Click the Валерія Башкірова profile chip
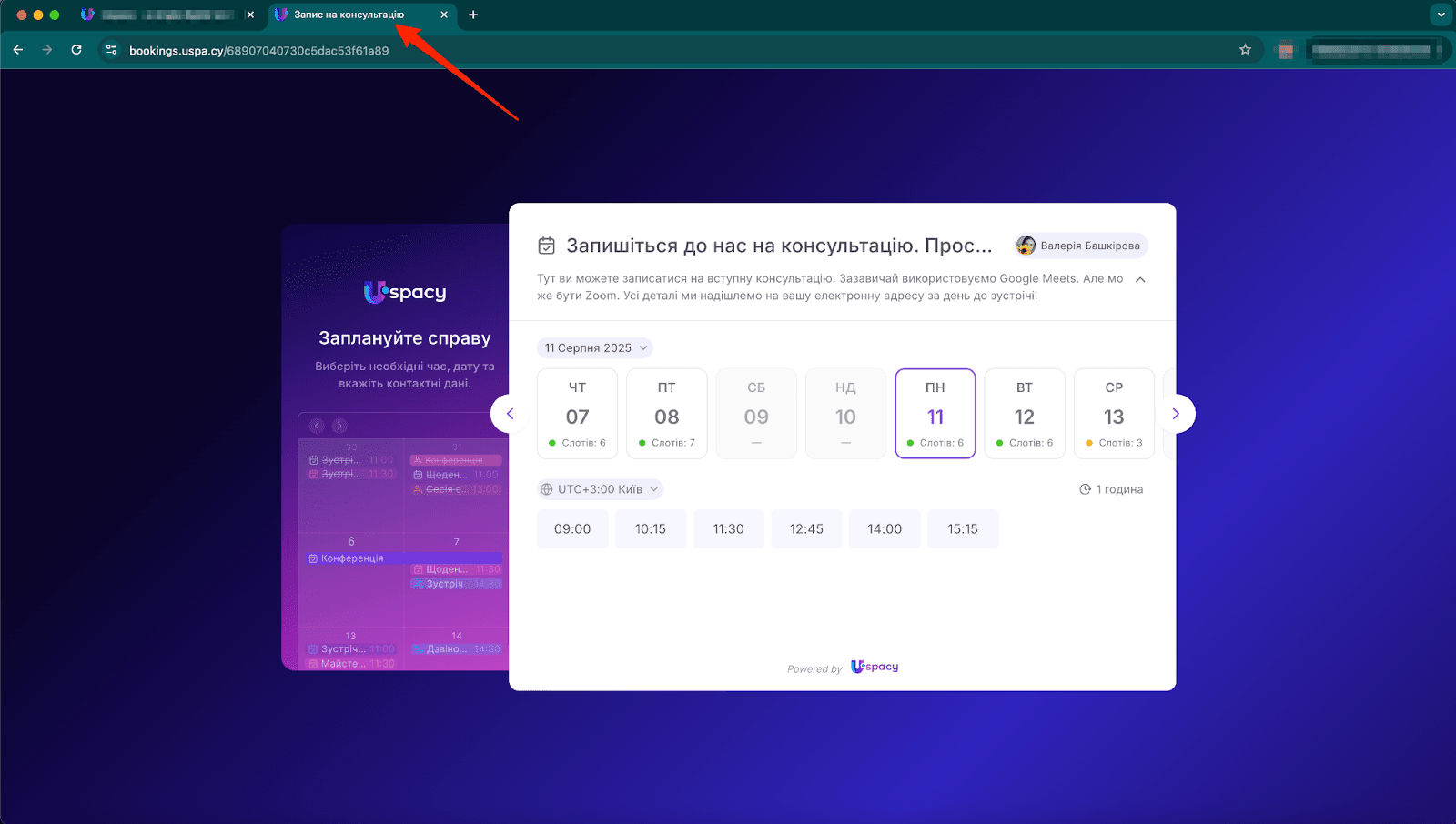 click(x=1079, y=245)
